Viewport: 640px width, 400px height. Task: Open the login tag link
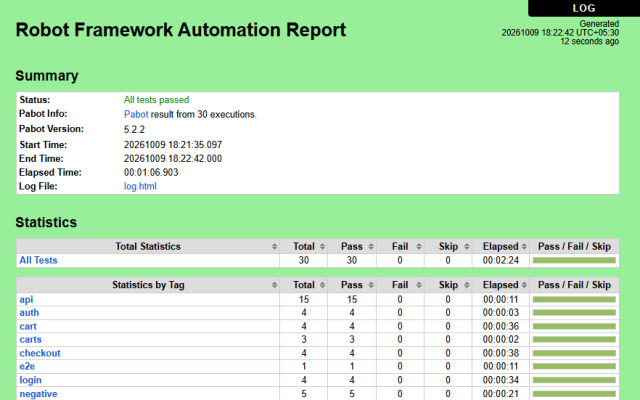(x=31, y=380)
